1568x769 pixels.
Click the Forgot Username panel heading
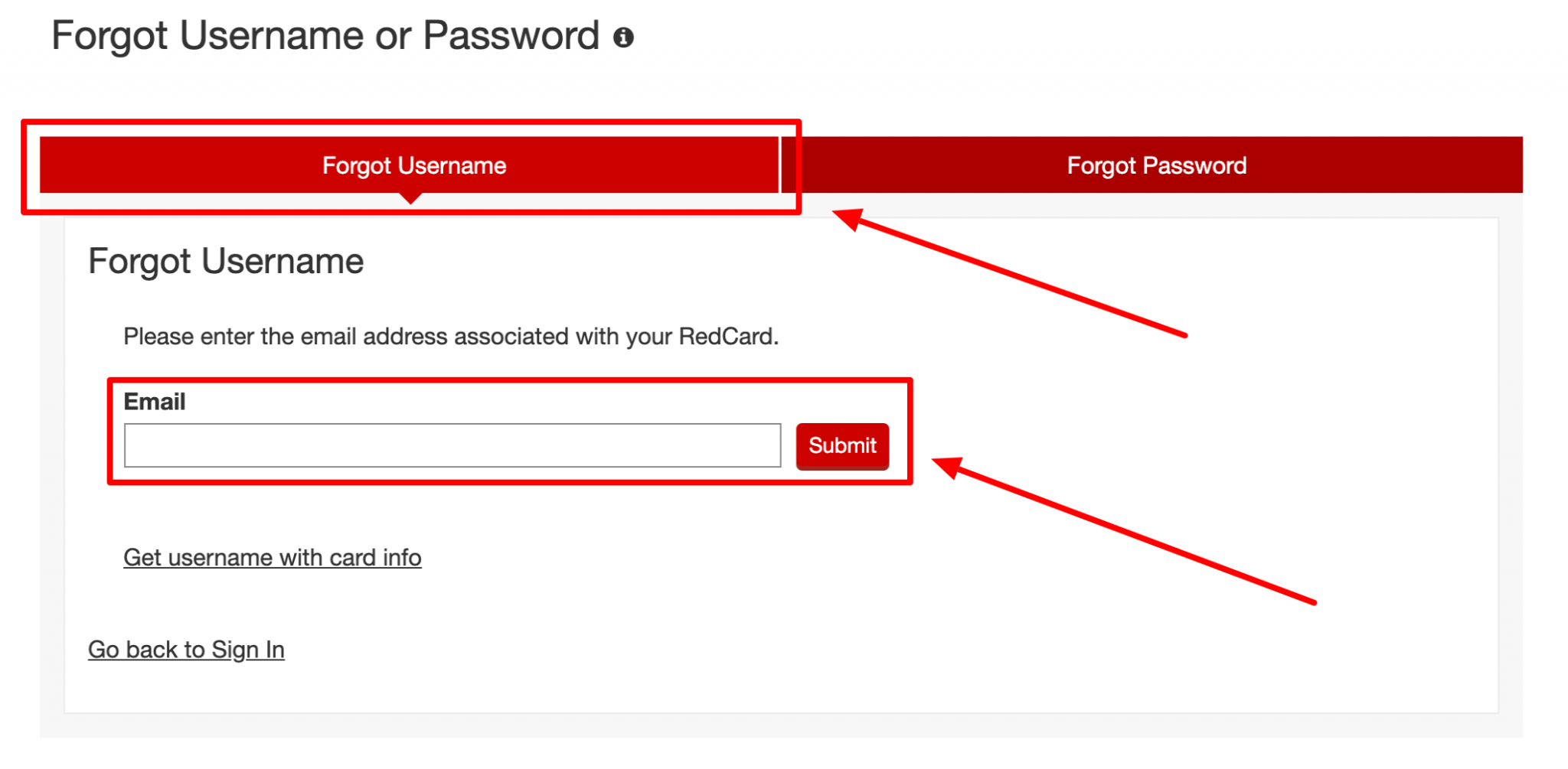click(x=226, y=261)
